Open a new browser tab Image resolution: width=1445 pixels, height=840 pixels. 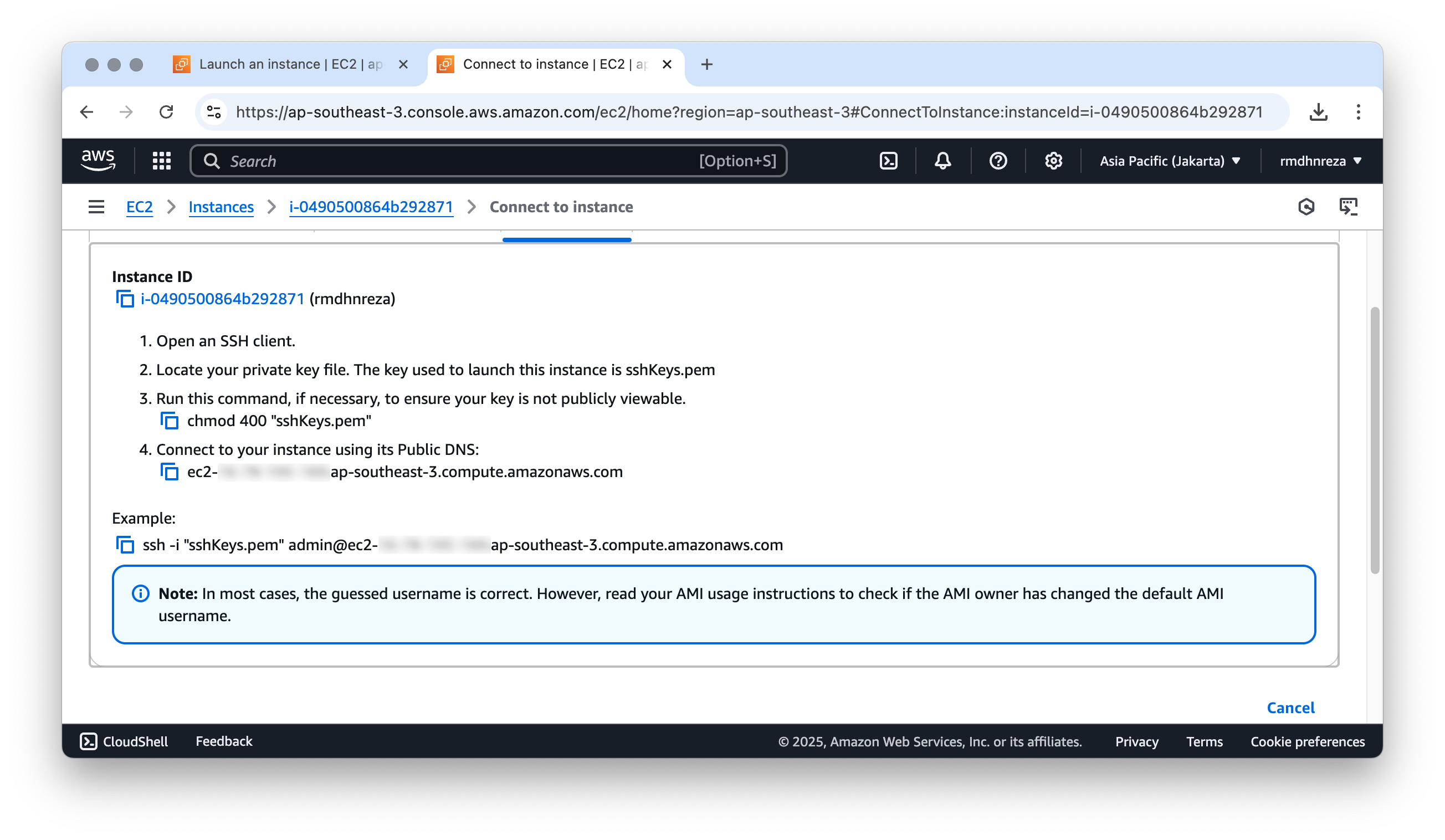pos(707,64)
